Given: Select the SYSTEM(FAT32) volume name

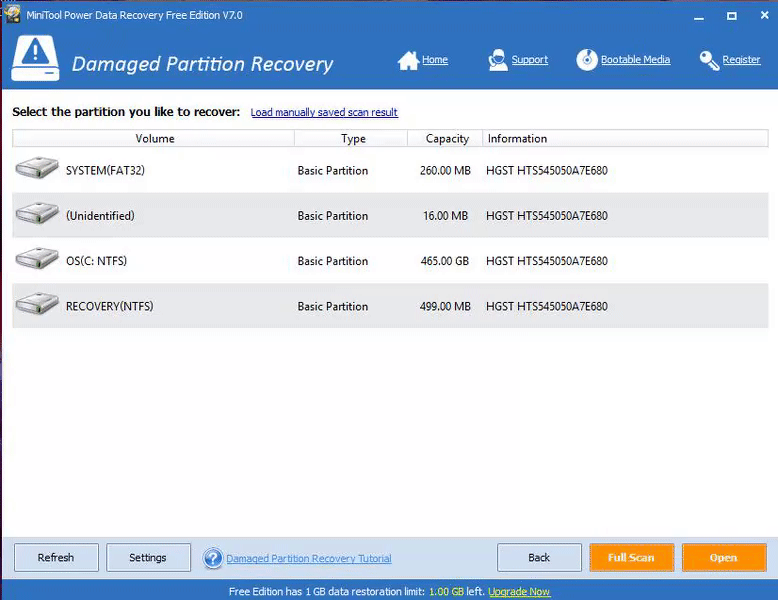Looking at the screenshot, I should [x=105, y=171].
